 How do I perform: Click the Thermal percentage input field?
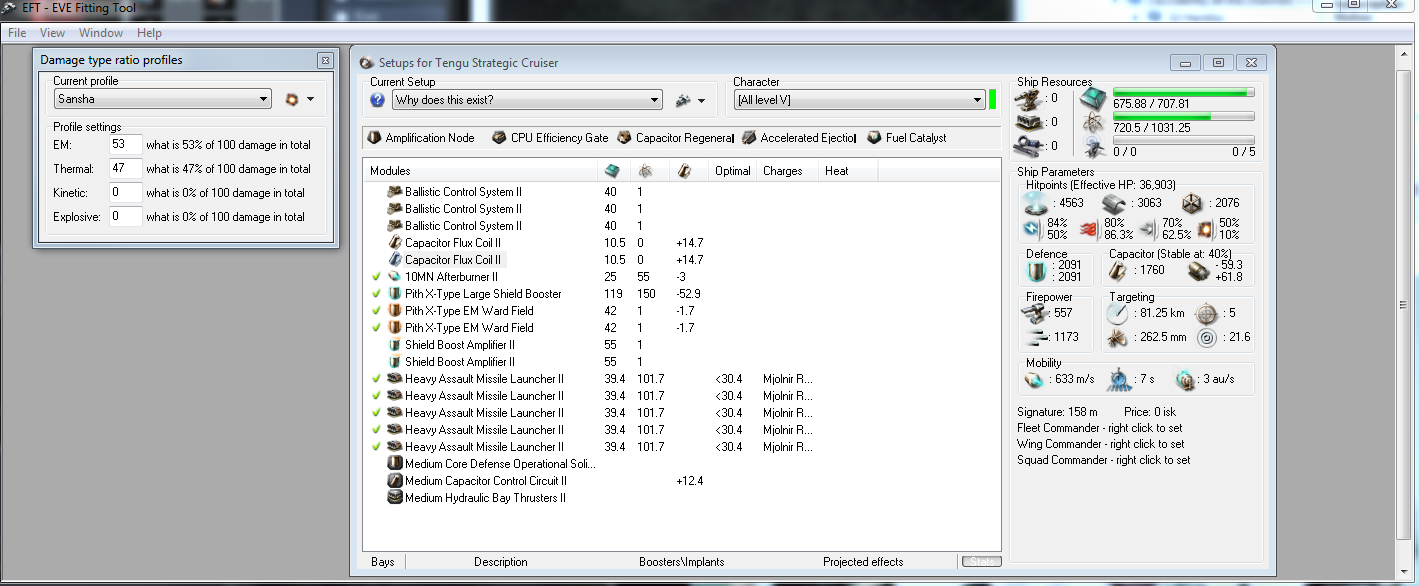pos(126,169)
